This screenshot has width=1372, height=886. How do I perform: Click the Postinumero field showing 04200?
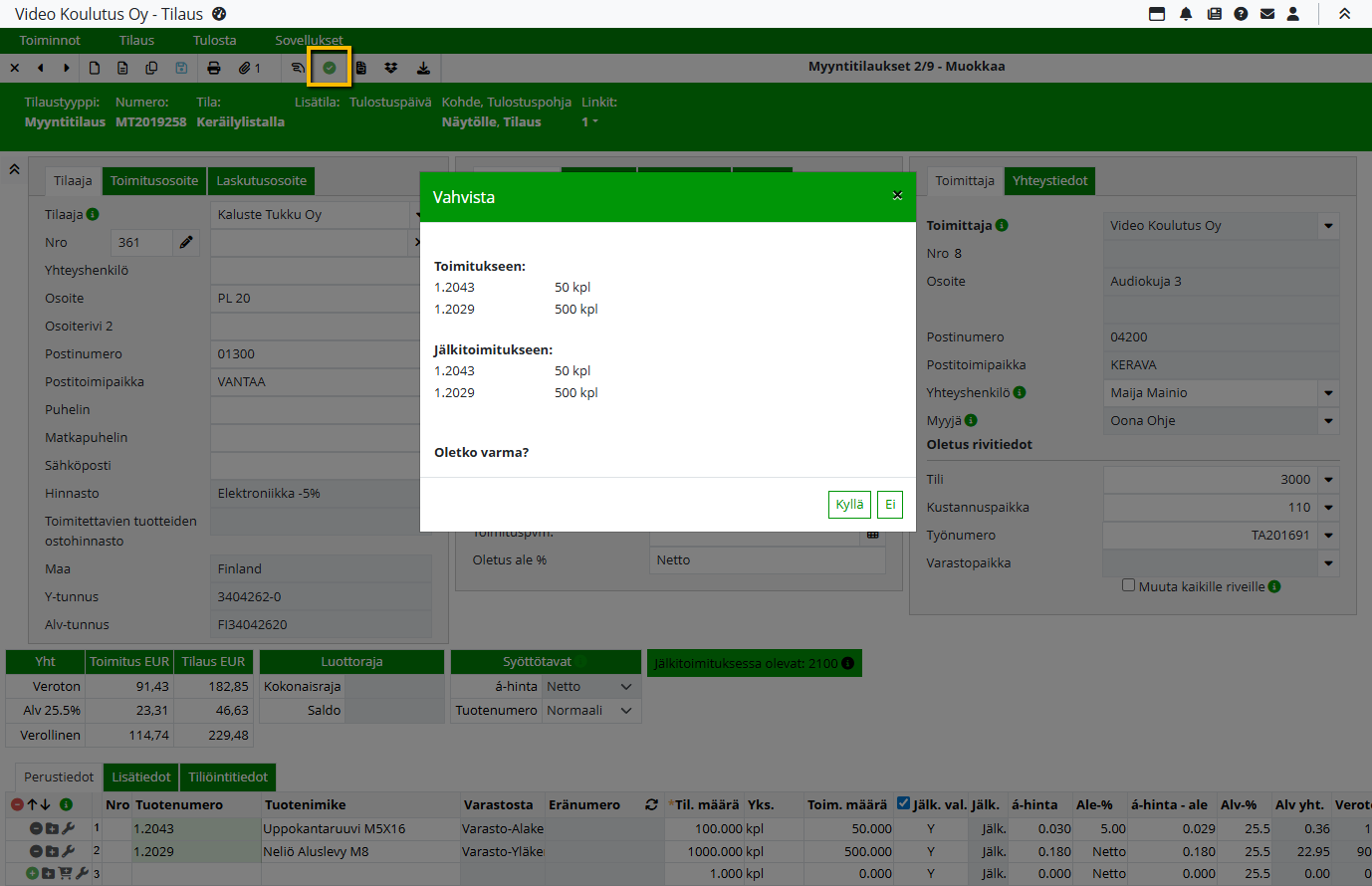1220,337
